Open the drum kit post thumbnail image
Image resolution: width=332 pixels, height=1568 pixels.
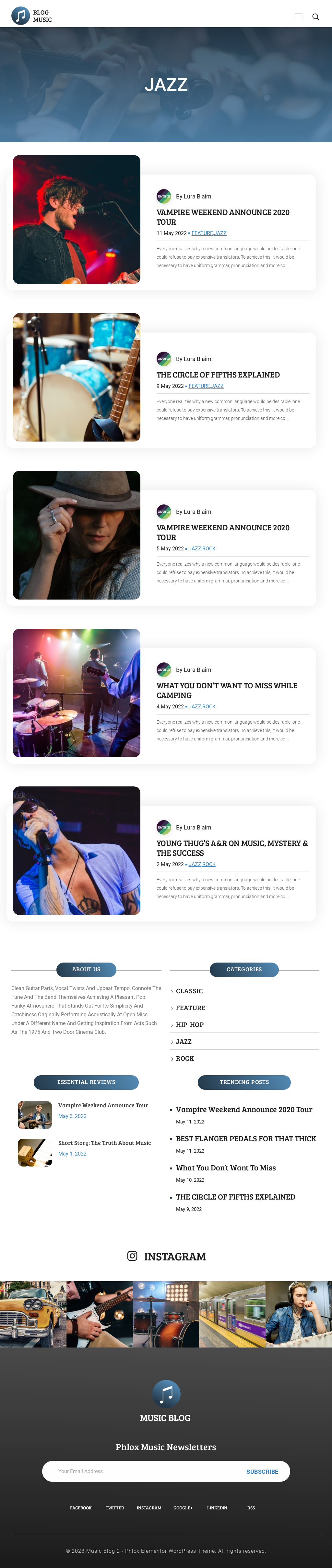click(x=77, y=378)
